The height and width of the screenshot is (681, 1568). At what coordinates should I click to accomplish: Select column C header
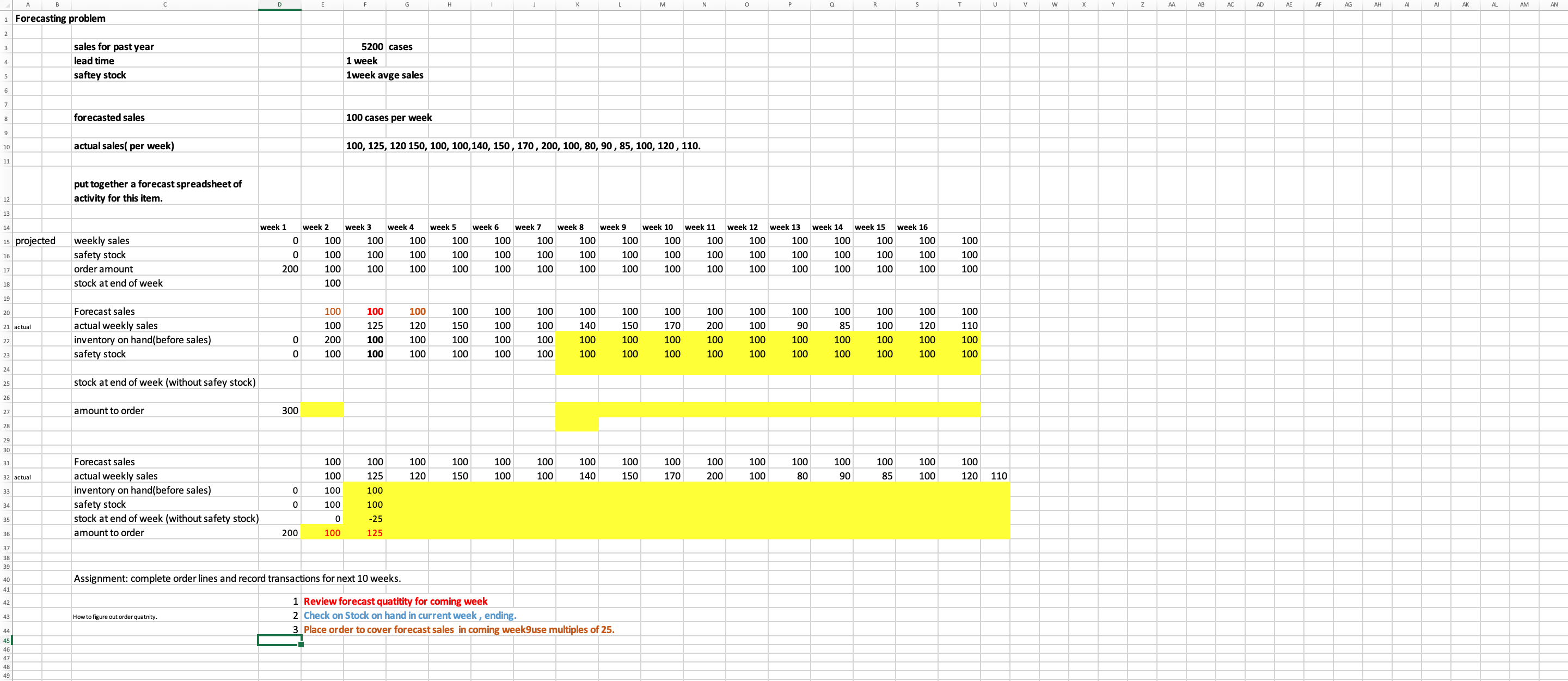(165, 4)
